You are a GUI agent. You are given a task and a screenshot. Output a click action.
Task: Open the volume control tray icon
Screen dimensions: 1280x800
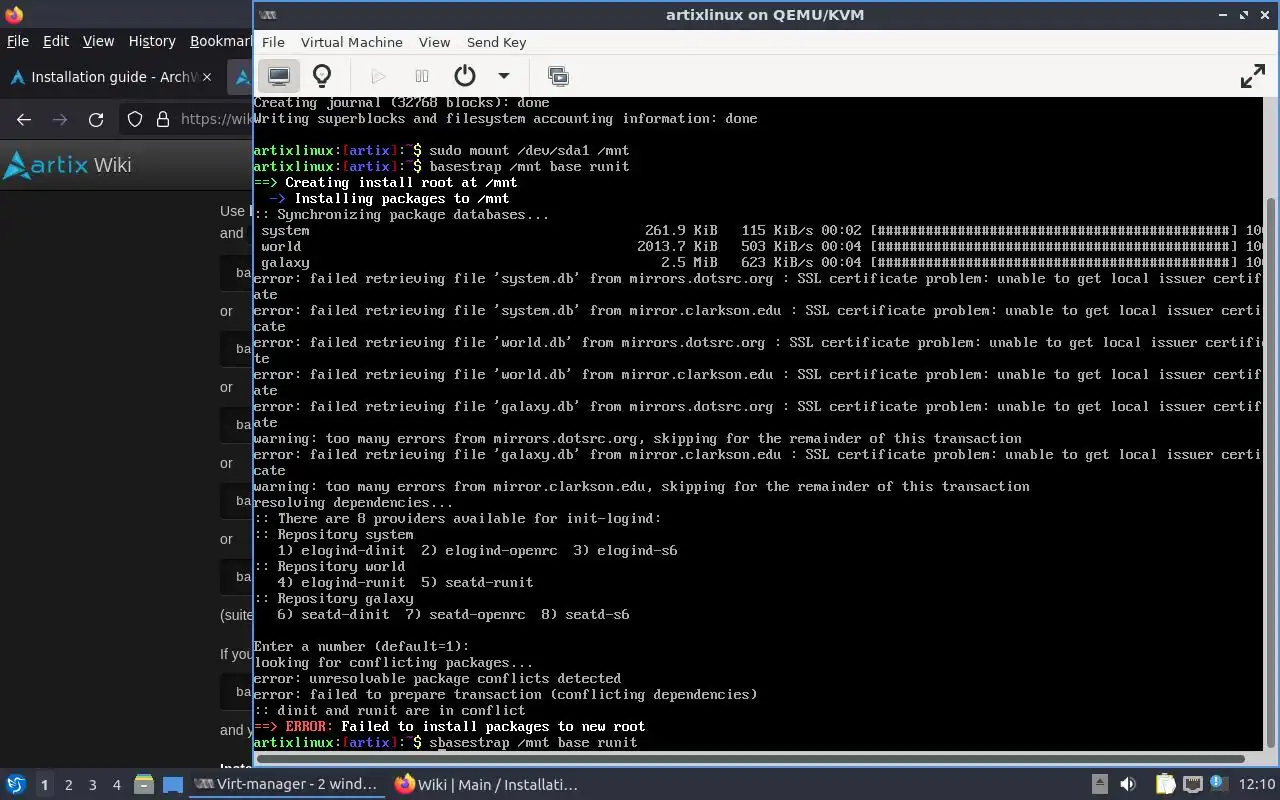[1128, 784]
